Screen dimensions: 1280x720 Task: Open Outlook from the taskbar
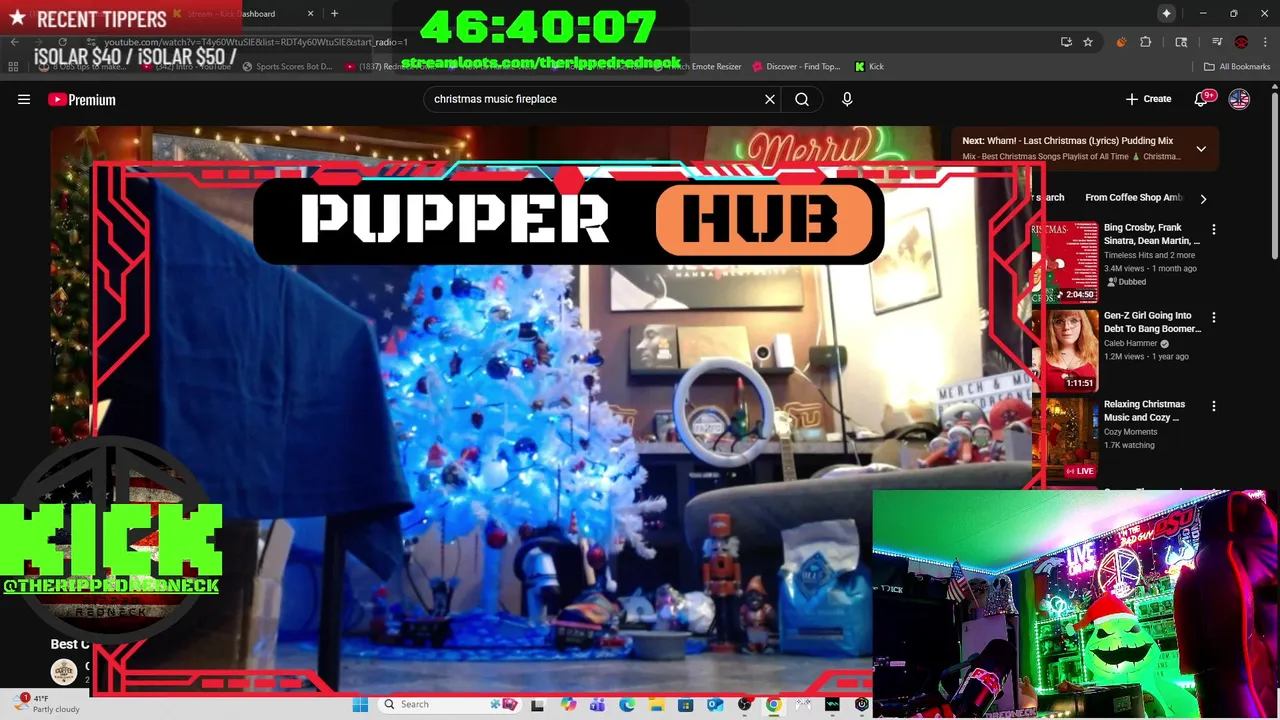[x=715, y=704]
